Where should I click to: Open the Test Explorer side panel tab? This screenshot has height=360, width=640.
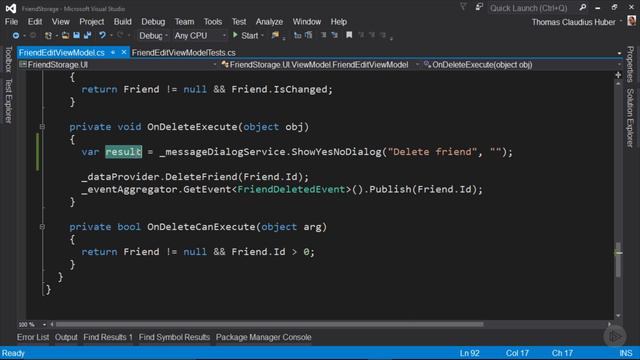[8, 101]
